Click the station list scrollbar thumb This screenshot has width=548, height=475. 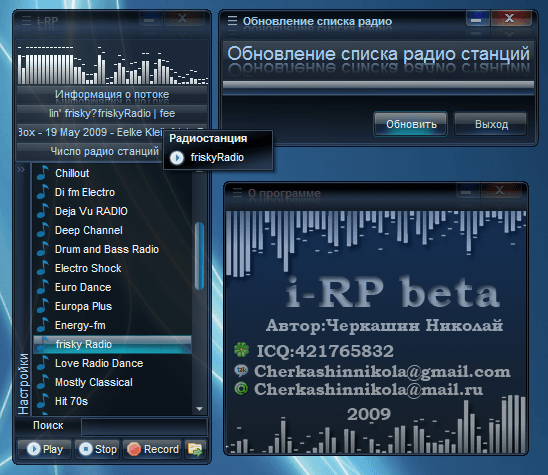click(x=200, y=256)
